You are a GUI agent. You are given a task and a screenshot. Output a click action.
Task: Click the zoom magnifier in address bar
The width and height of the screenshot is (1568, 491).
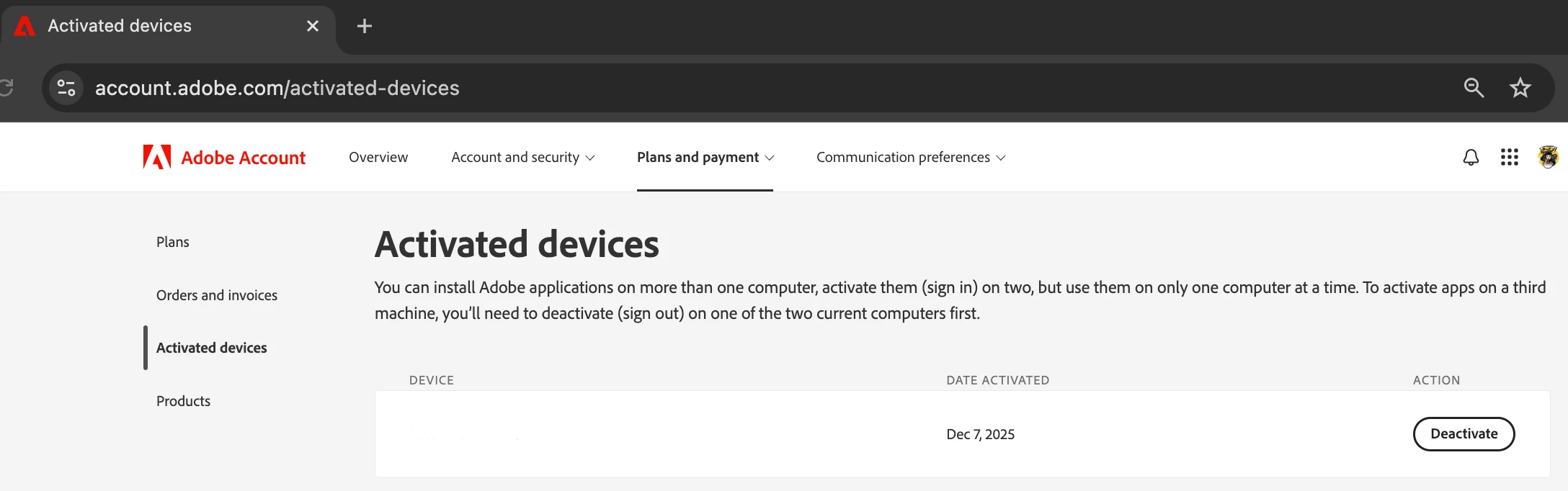click(1474, 88)
